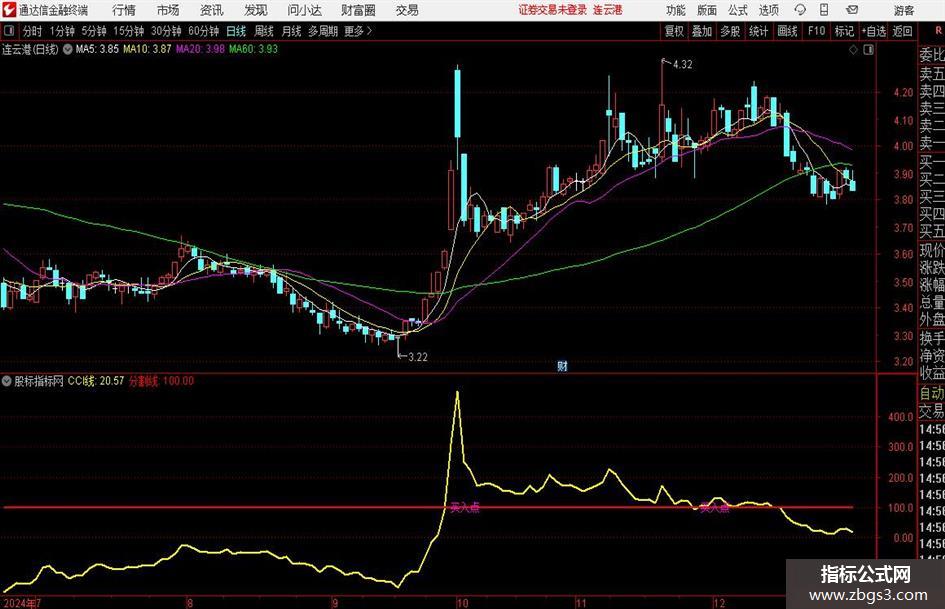
Task: Click the MA5: 3.85 label
Action: [97, 49]
